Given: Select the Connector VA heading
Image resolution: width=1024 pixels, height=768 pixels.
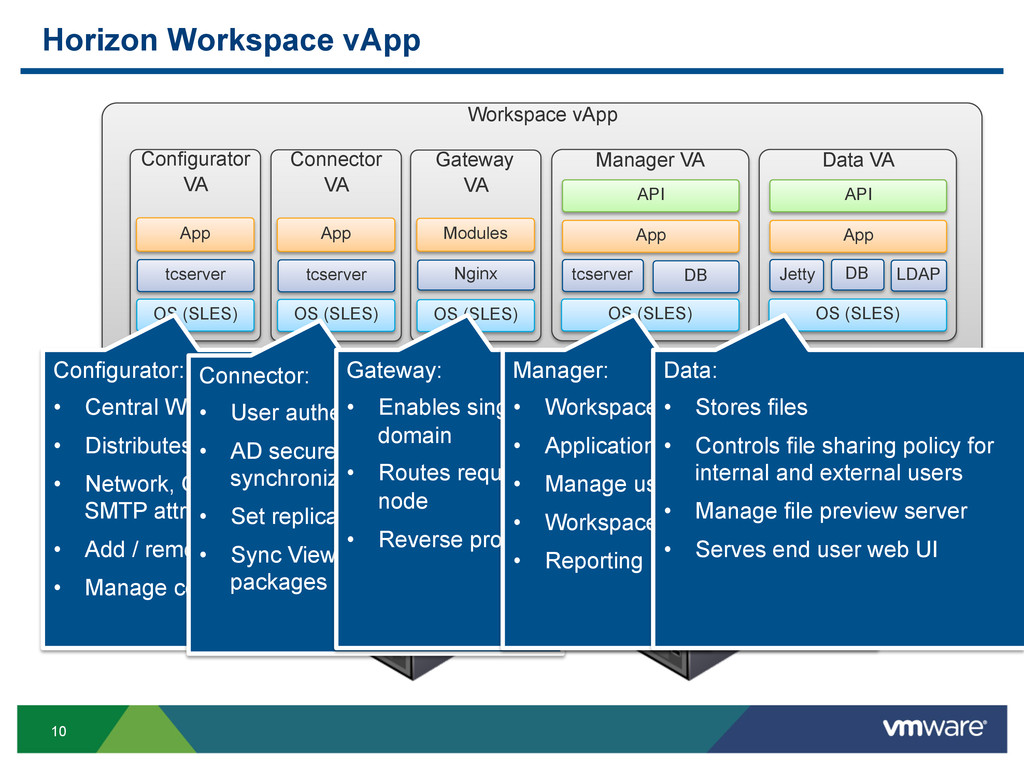Looking at the screenshot, I should (336, 172).
